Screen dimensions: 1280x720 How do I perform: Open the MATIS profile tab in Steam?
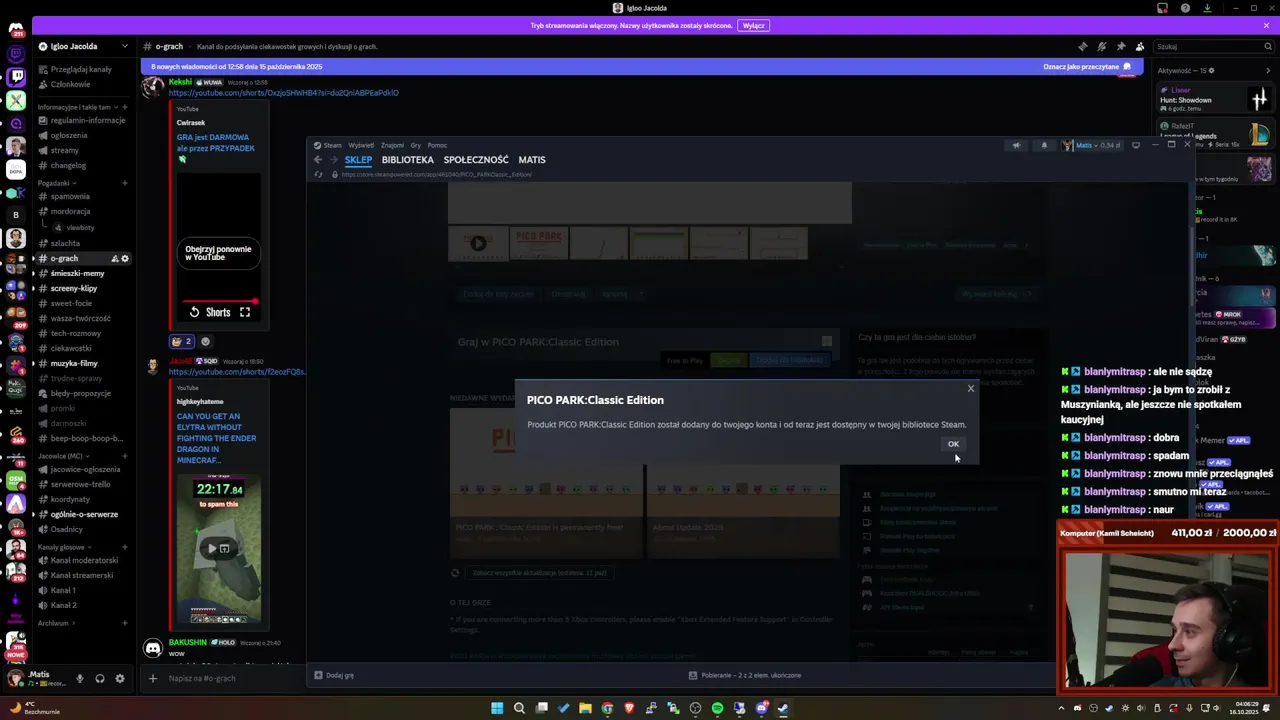[532, 160]
